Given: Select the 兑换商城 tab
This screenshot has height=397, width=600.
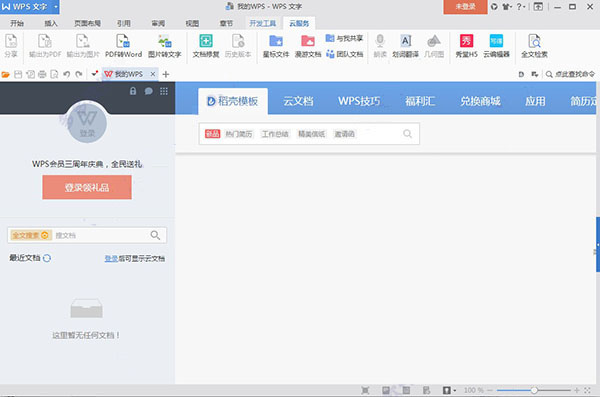Looking at the screenshot, I should coord(480,101).
